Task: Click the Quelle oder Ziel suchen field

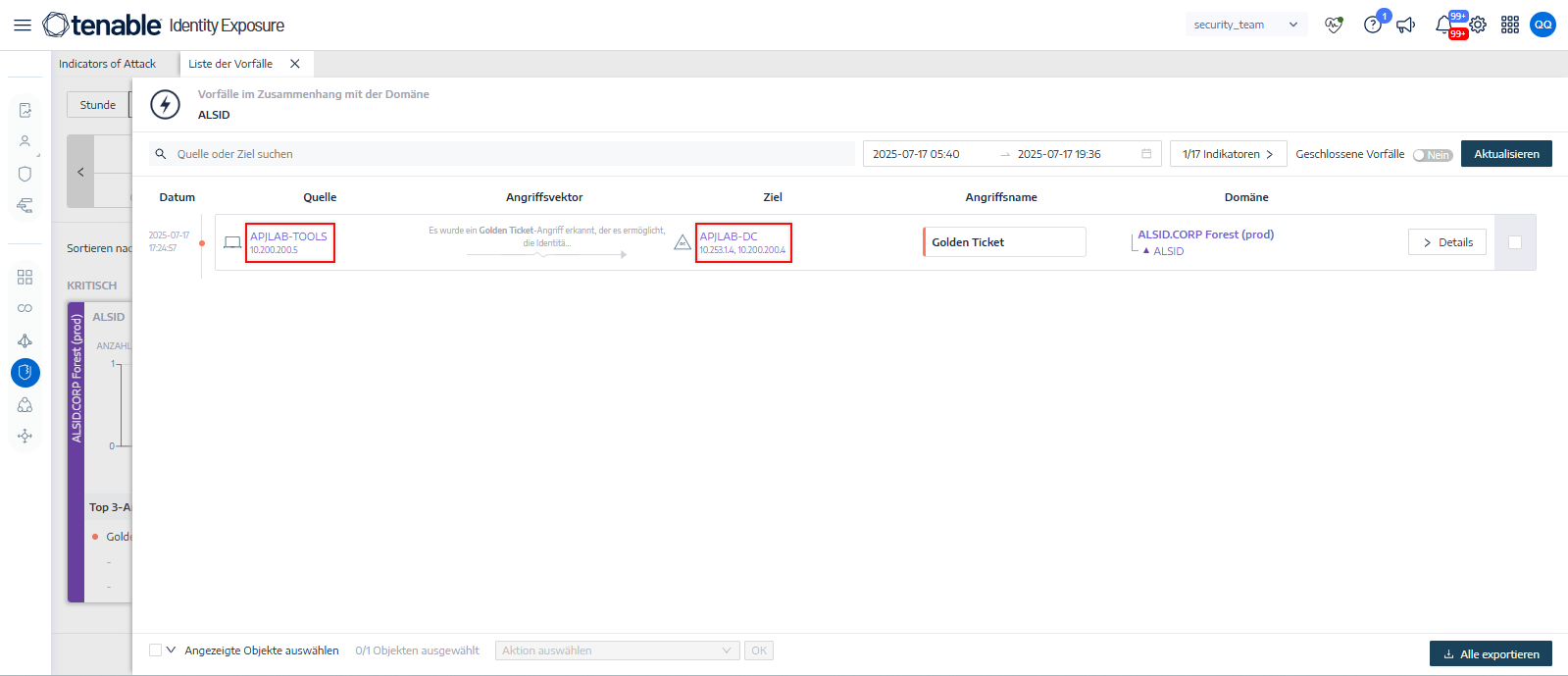Action: (510, 154)
